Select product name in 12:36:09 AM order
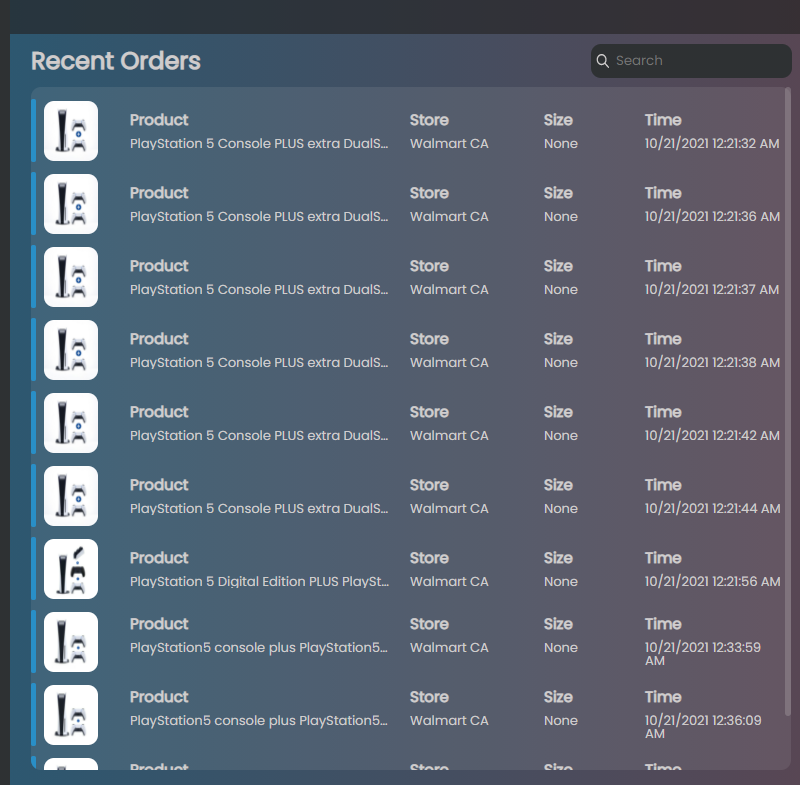The image size is (800, 785). [x=259, y=720]
